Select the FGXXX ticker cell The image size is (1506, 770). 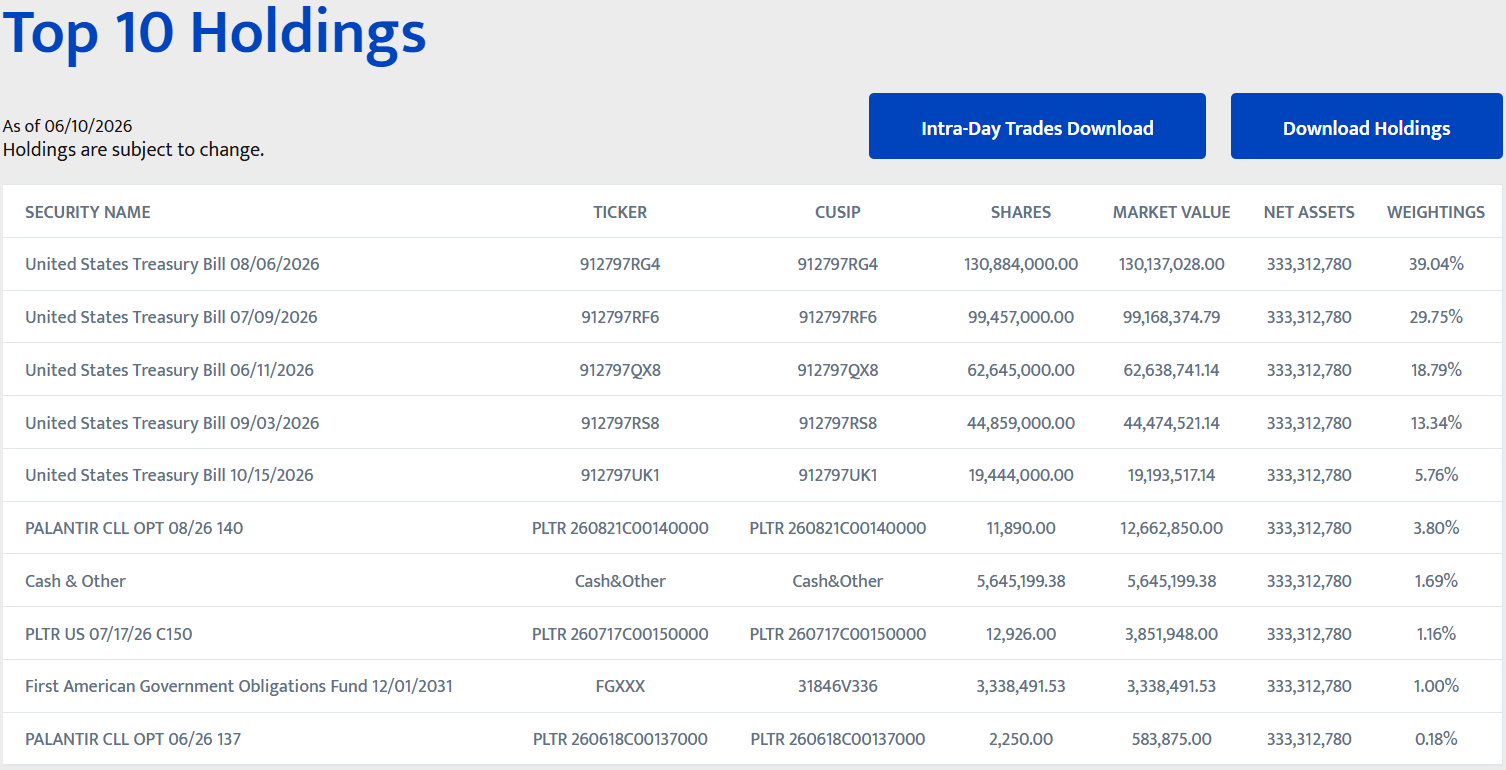click(620, 686)
